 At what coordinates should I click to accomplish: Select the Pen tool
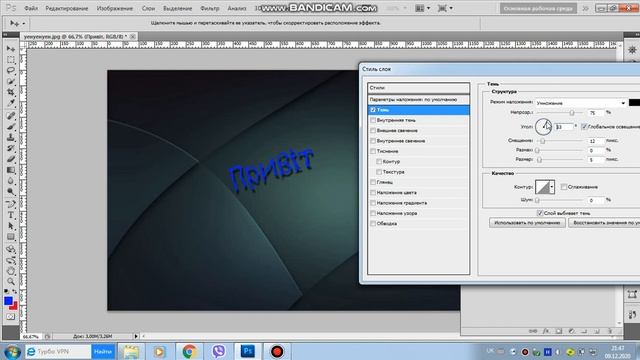[11, 204]
